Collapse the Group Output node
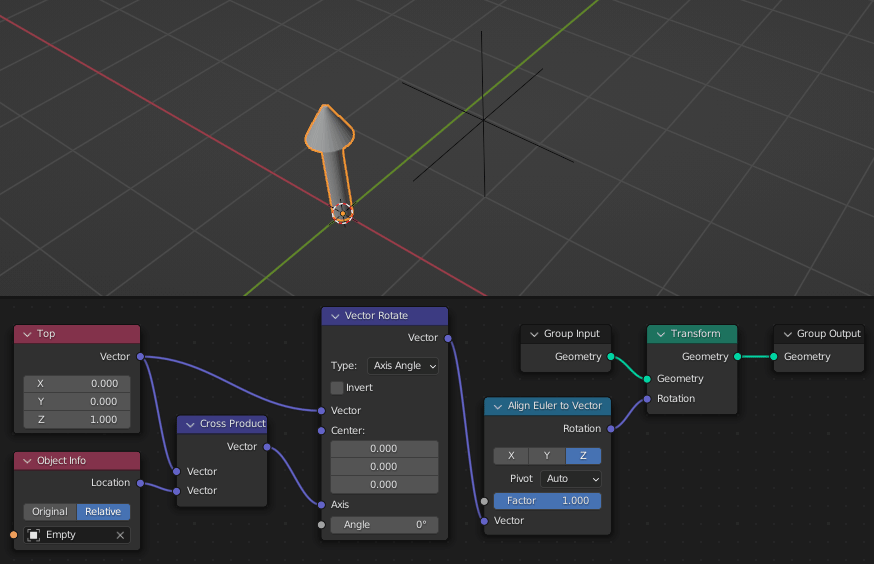The height and width of the screenshot is (564, 874). click(788, 334)
